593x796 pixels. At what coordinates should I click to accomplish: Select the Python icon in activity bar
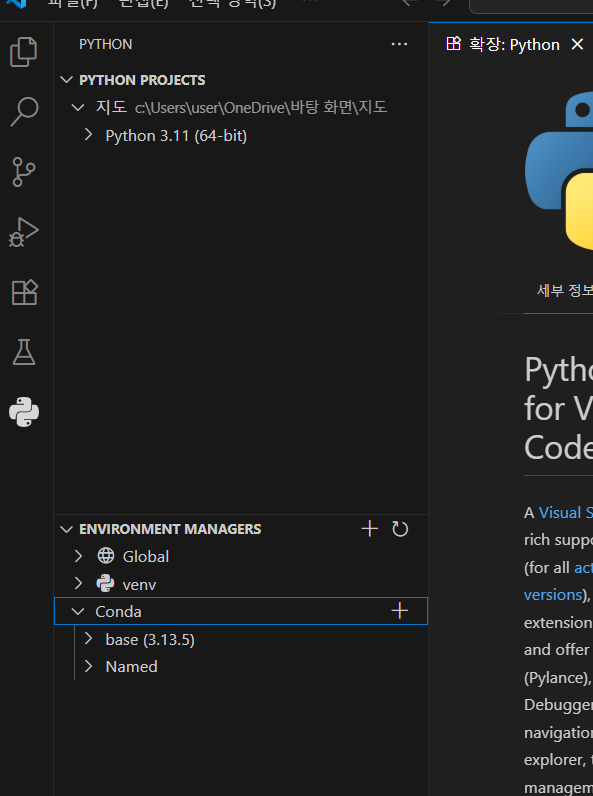24,412
